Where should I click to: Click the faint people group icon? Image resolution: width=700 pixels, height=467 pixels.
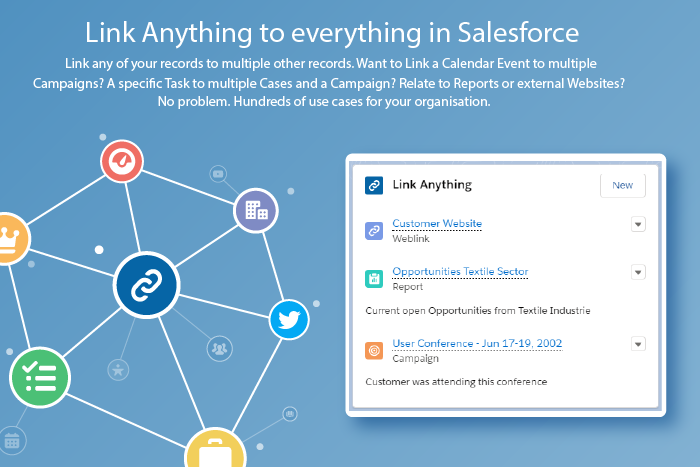tap(219, 348)
